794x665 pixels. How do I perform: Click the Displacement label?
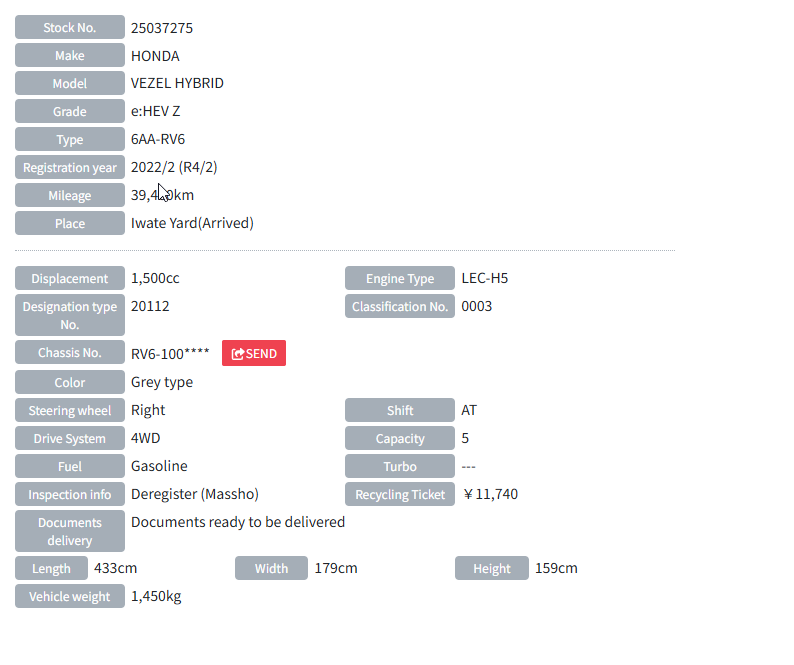70,279
